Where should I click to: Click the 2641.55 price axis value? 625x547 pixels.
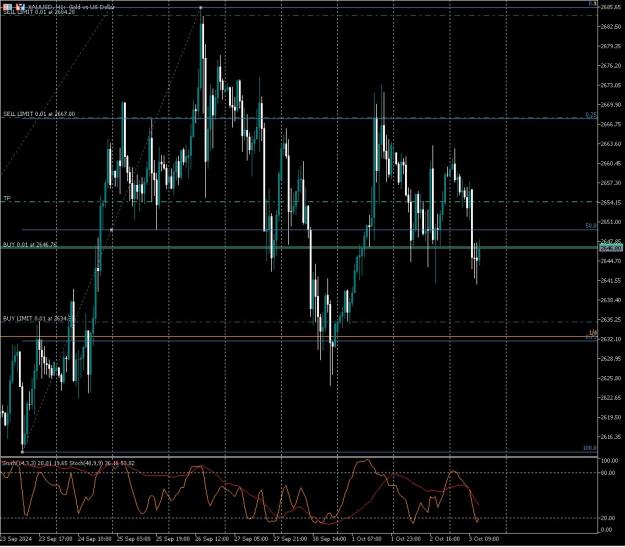point(611,281)
